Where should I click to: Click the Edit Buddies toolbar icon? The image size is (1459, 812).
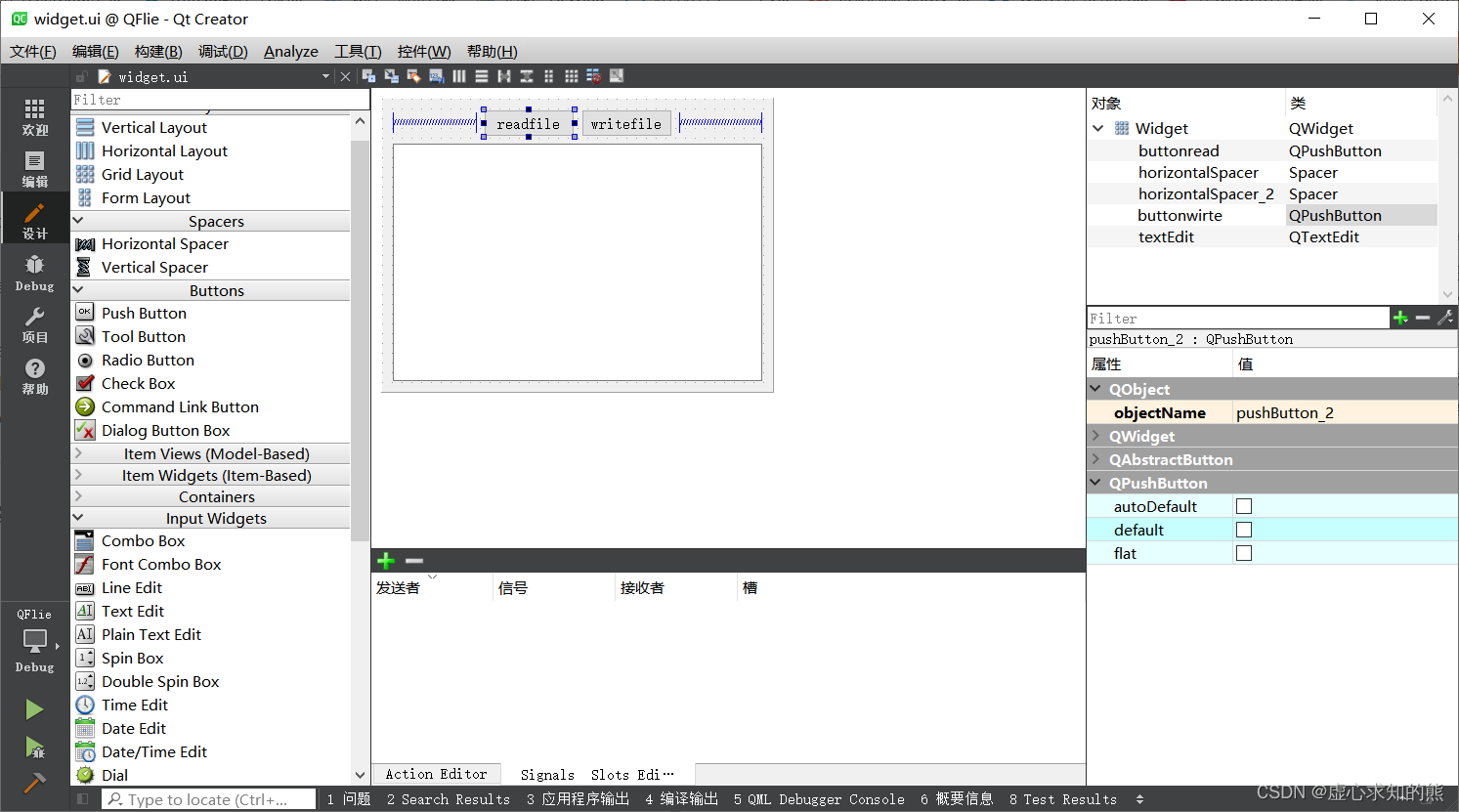click(x=413, y=76)
